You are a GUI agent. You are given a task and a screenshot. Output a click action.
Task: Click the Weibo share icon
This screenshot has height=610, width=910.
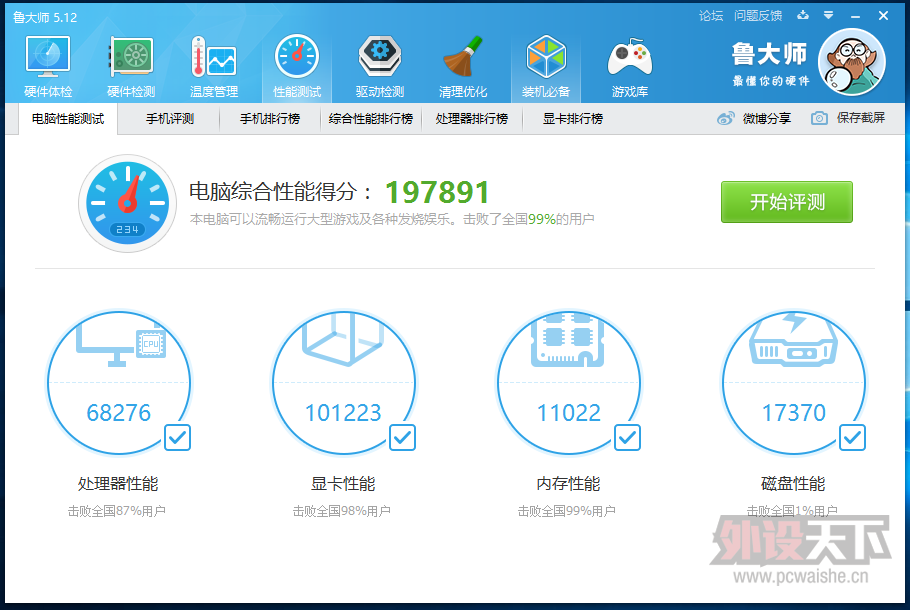[725, 118]
